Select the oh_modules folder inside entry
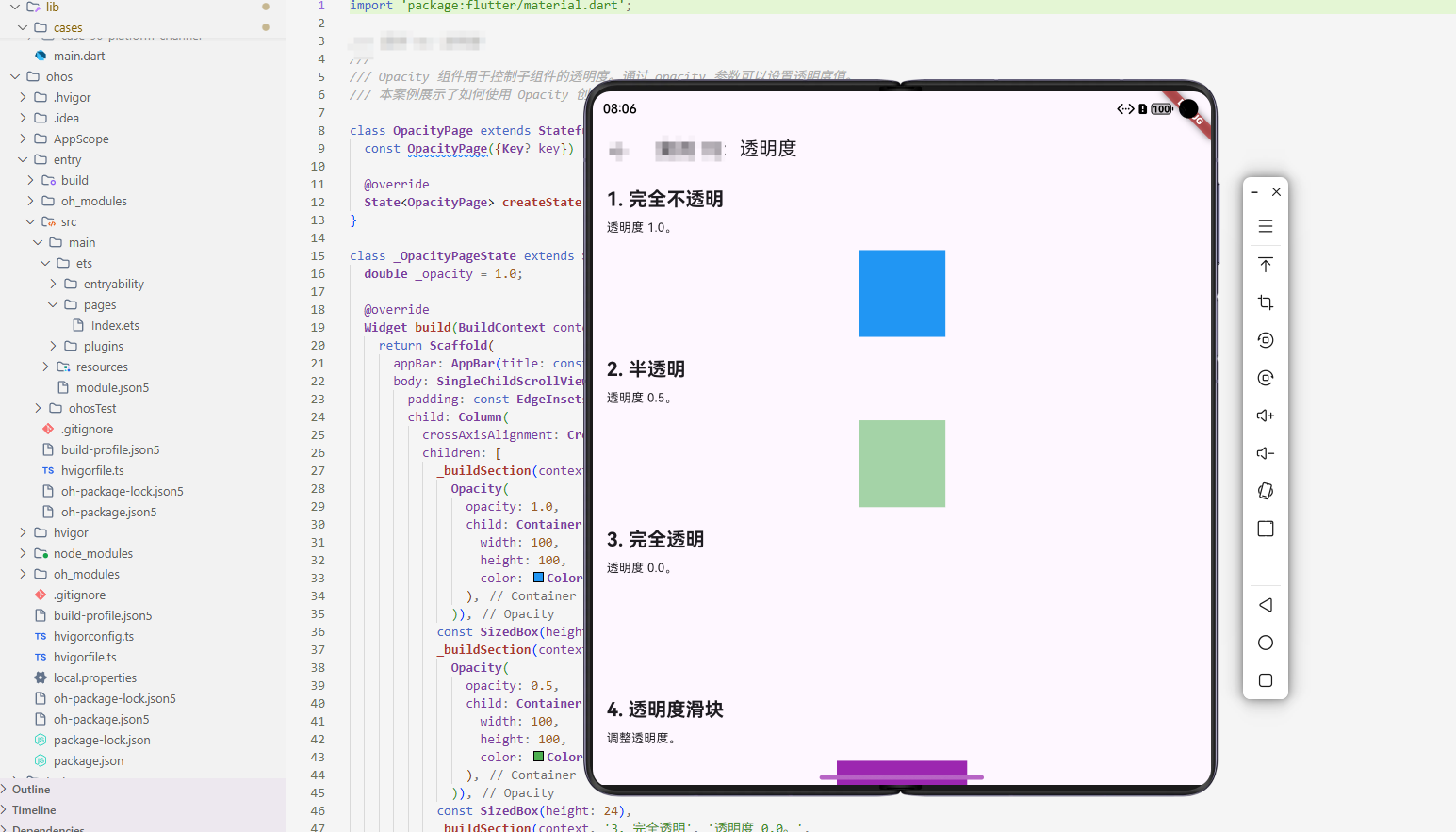Viewport: 1456px width, 832px height. coord(142,201)
